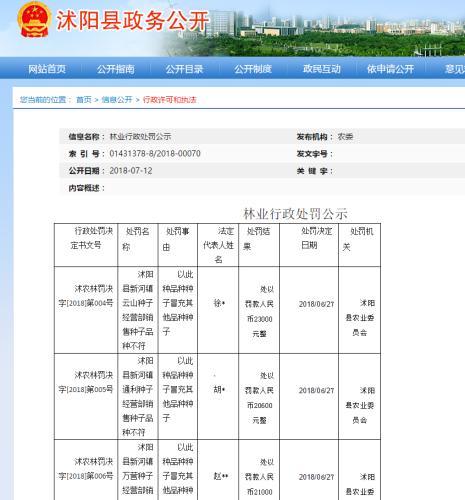
Task: Click the 首页 breadcrumb link
Action: (84, 100)
